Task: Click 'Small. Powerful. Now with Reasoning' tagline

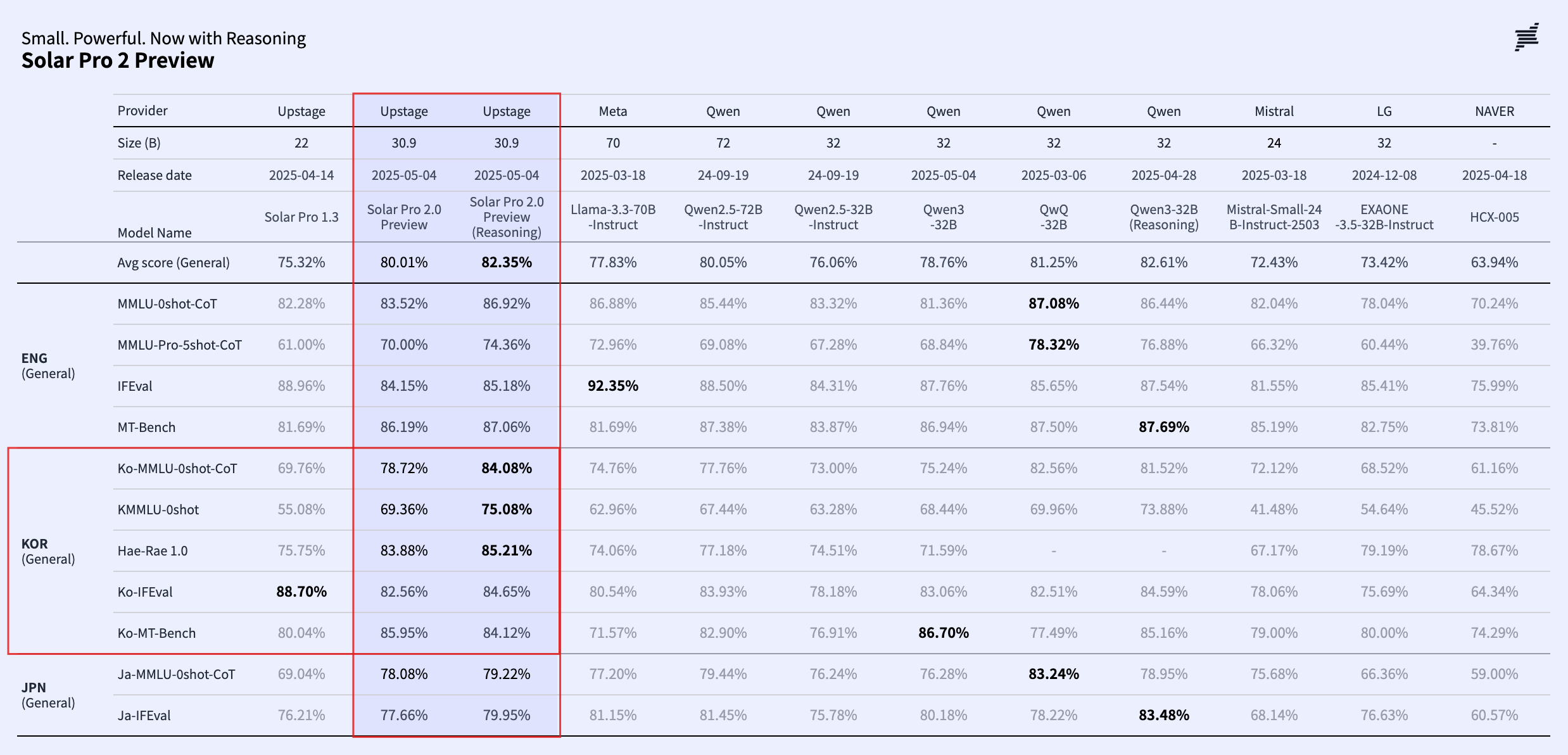Action: (163, 39)
